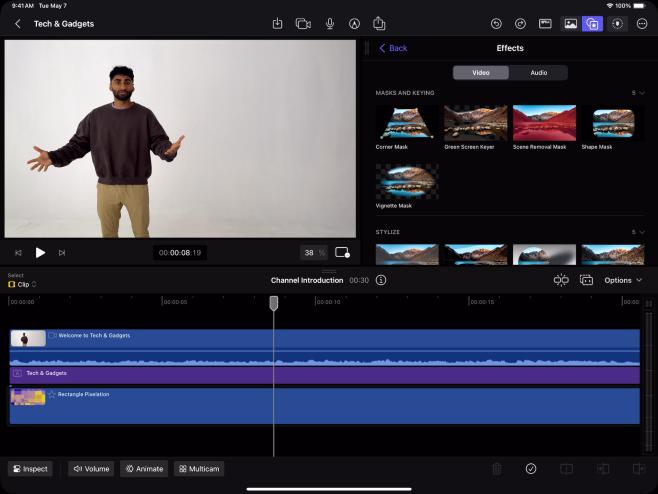This screenshot has width=658, height=494.
Task: Click the undo arrow icon
Action: click(496, 23)
